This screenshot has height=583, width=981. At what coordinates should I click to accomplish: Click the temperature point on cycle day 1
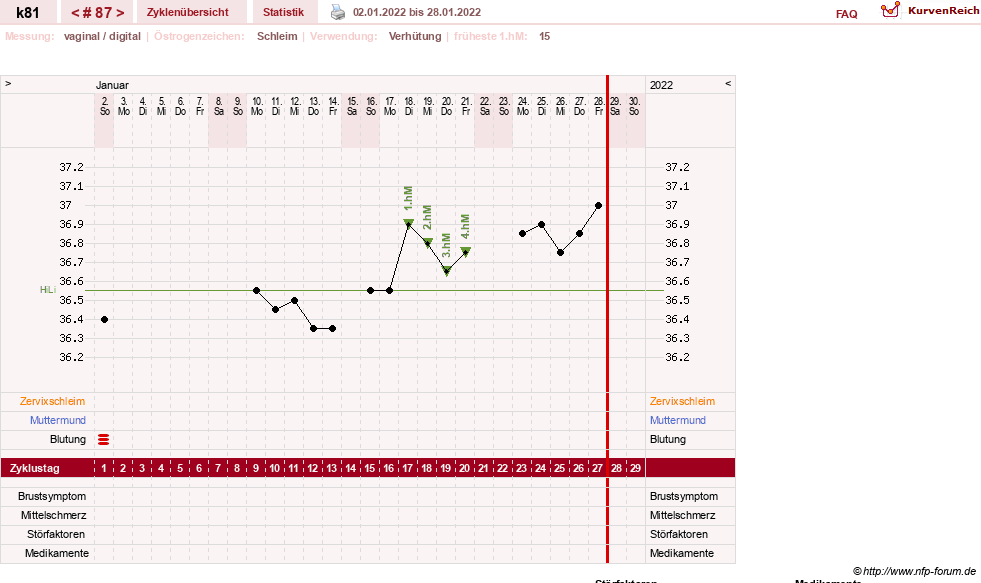pos(104,320)
